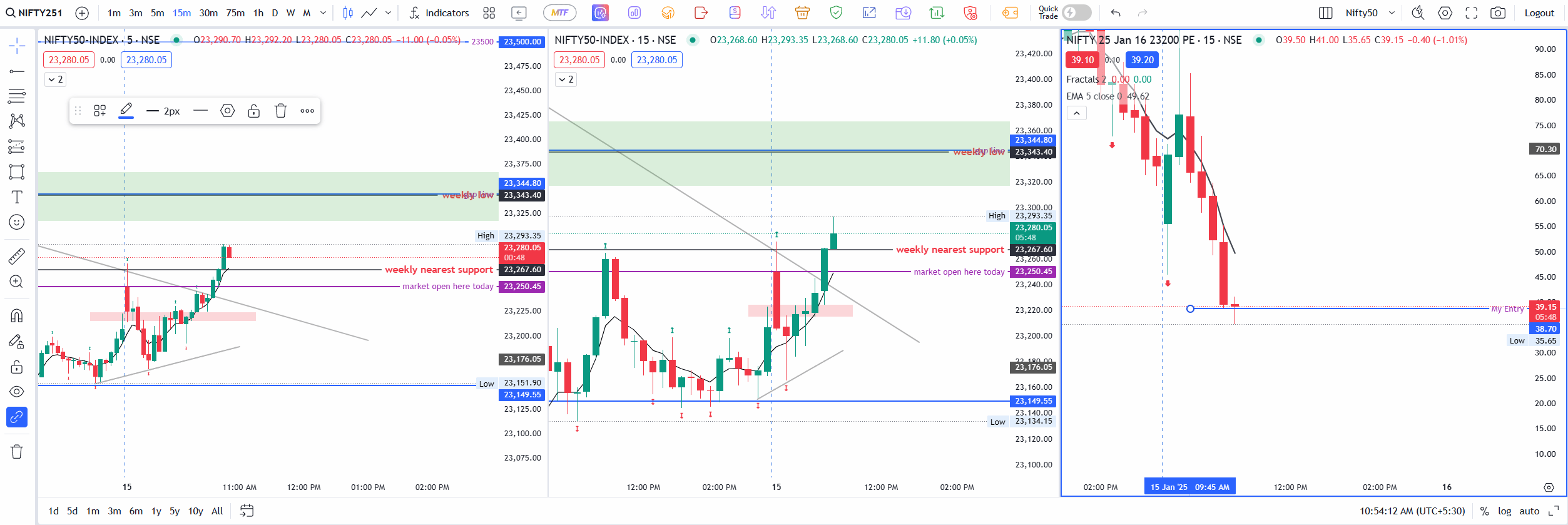This screenshot has width=1568, height=525.
Task: Hide all drawings with eye icon
Action: point(17,392)
